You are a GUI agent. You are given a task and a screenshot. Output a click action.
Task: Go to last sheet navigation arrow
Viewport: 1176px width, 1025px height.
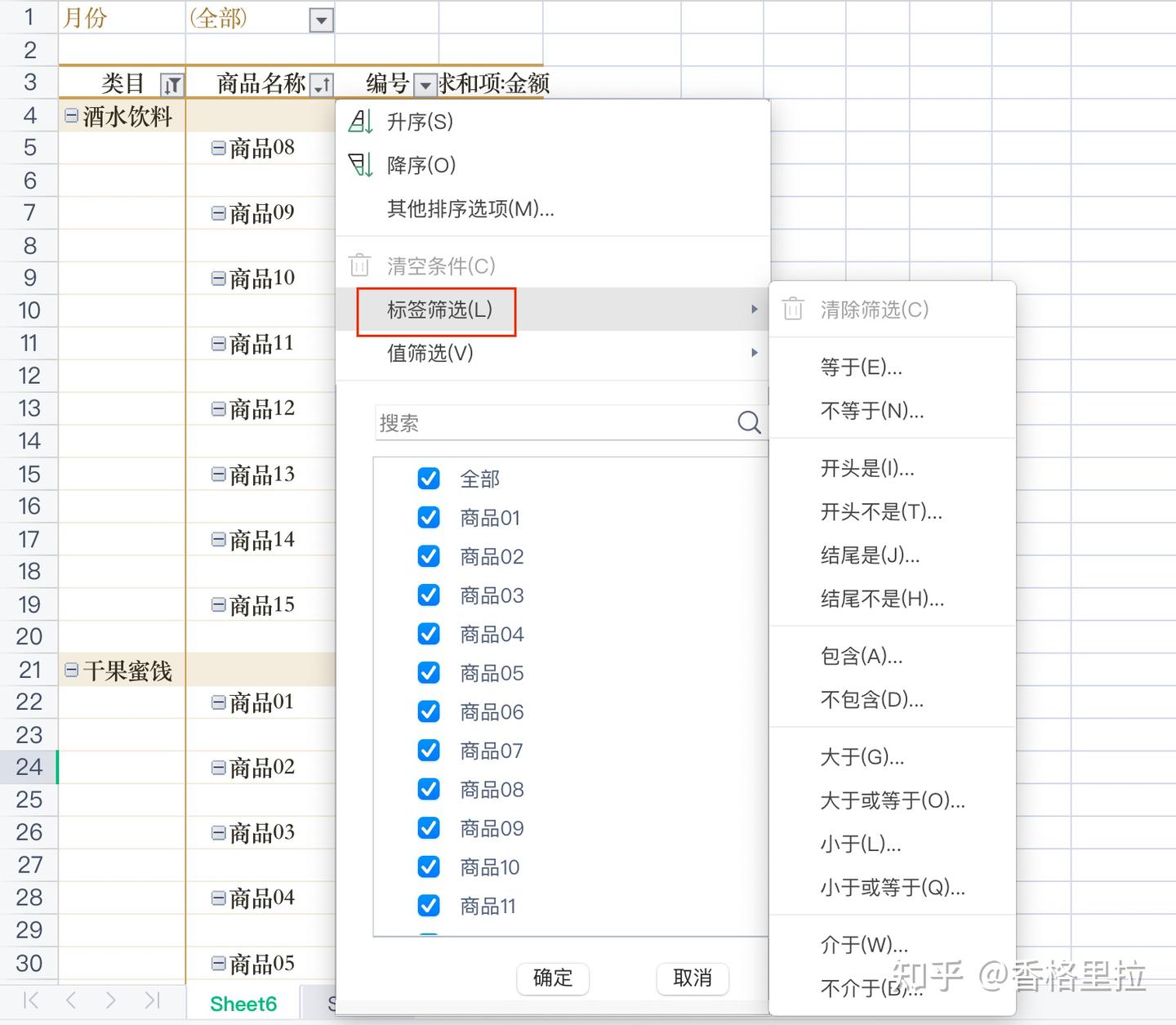[152, 1000]
